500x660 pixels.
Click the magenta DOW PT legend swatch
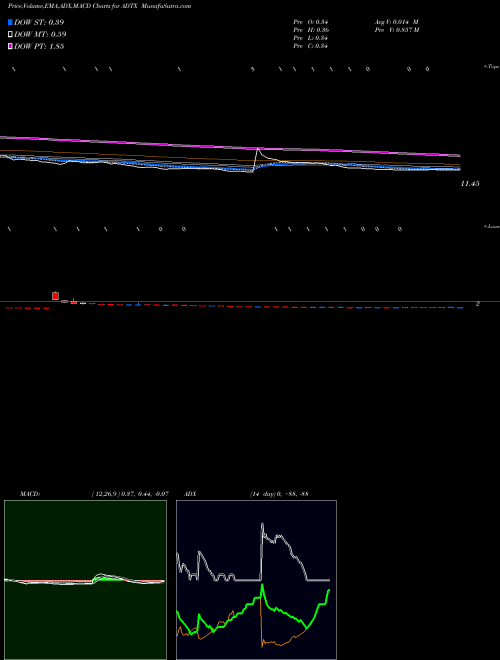pos(11,46)
